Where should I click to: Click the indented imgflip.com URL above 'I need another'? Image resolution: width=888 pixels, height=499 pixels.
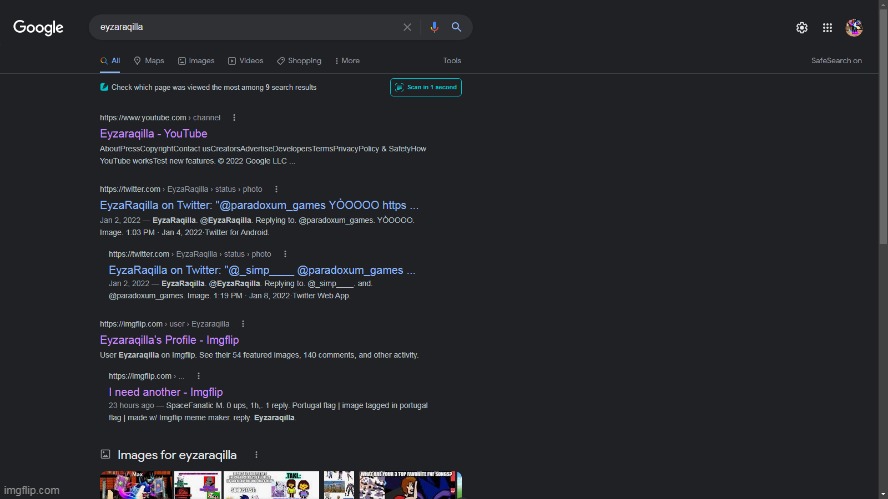pyautogui.click(x=146, y=376)
